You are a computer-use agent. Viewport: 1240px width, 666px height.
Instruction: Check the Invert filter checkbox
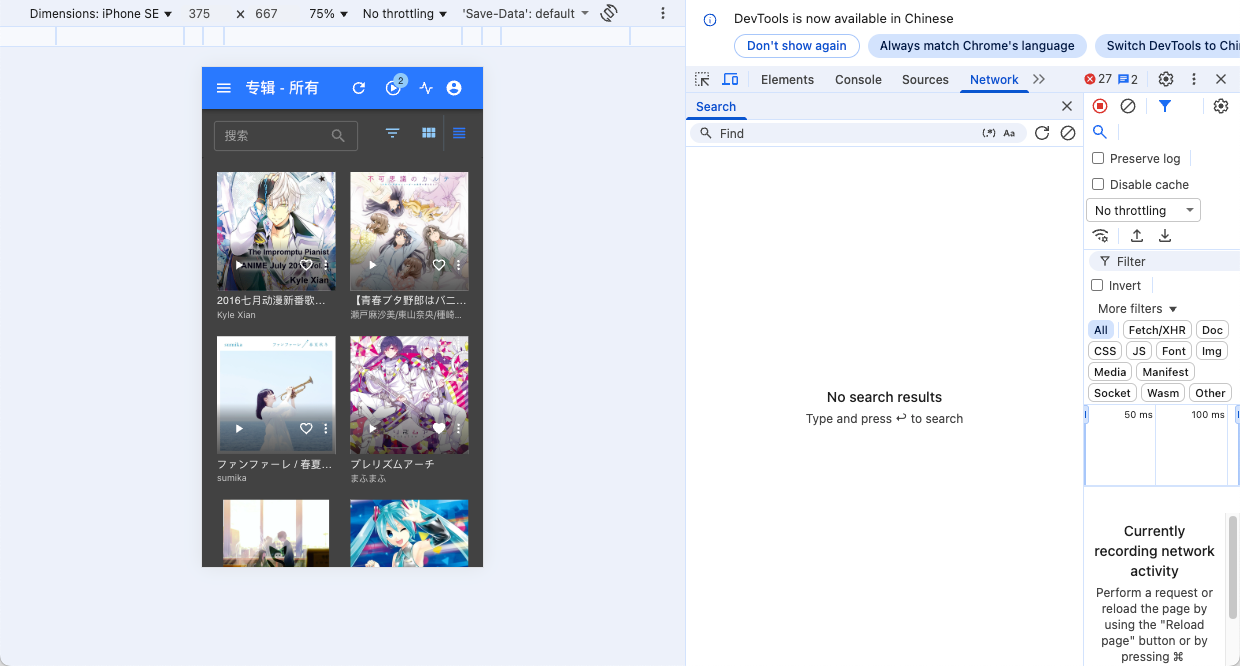(1097, 285)
